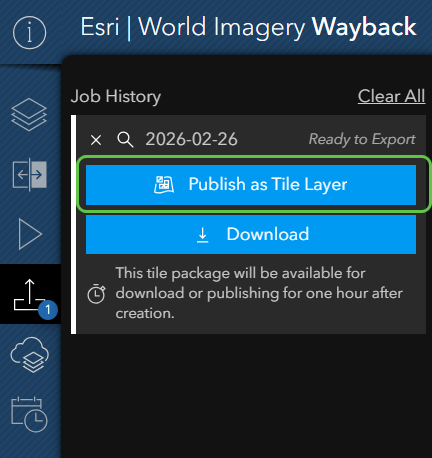The width and height of the screenshot is (432, 458).
Task: Zoom to job extent with magnifier icon
Action: pyautogui.click(x=125, y=139)
